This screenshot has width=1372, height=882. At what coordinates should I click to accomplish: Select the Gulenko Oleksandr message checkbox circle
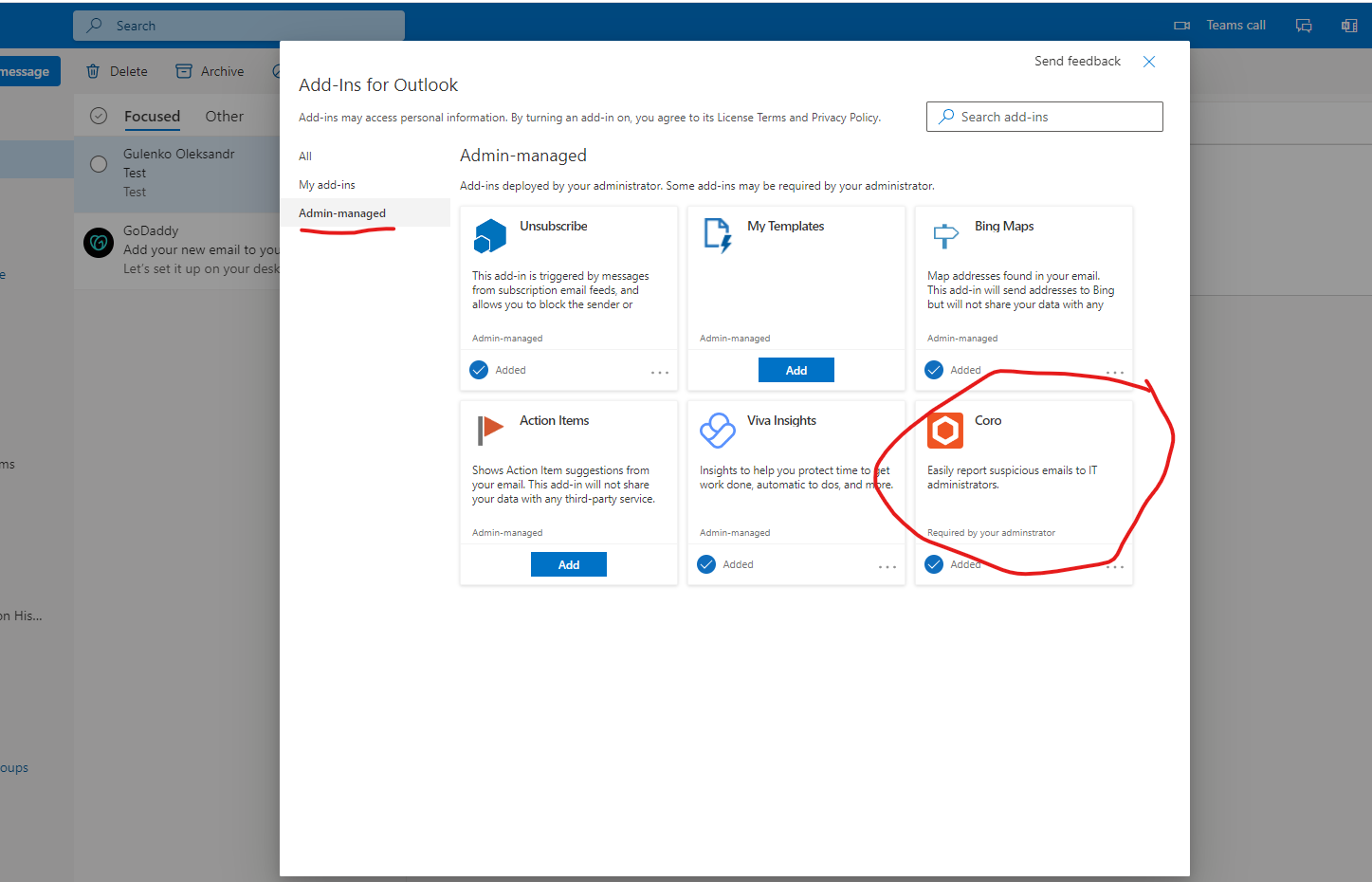click(99, 164)
